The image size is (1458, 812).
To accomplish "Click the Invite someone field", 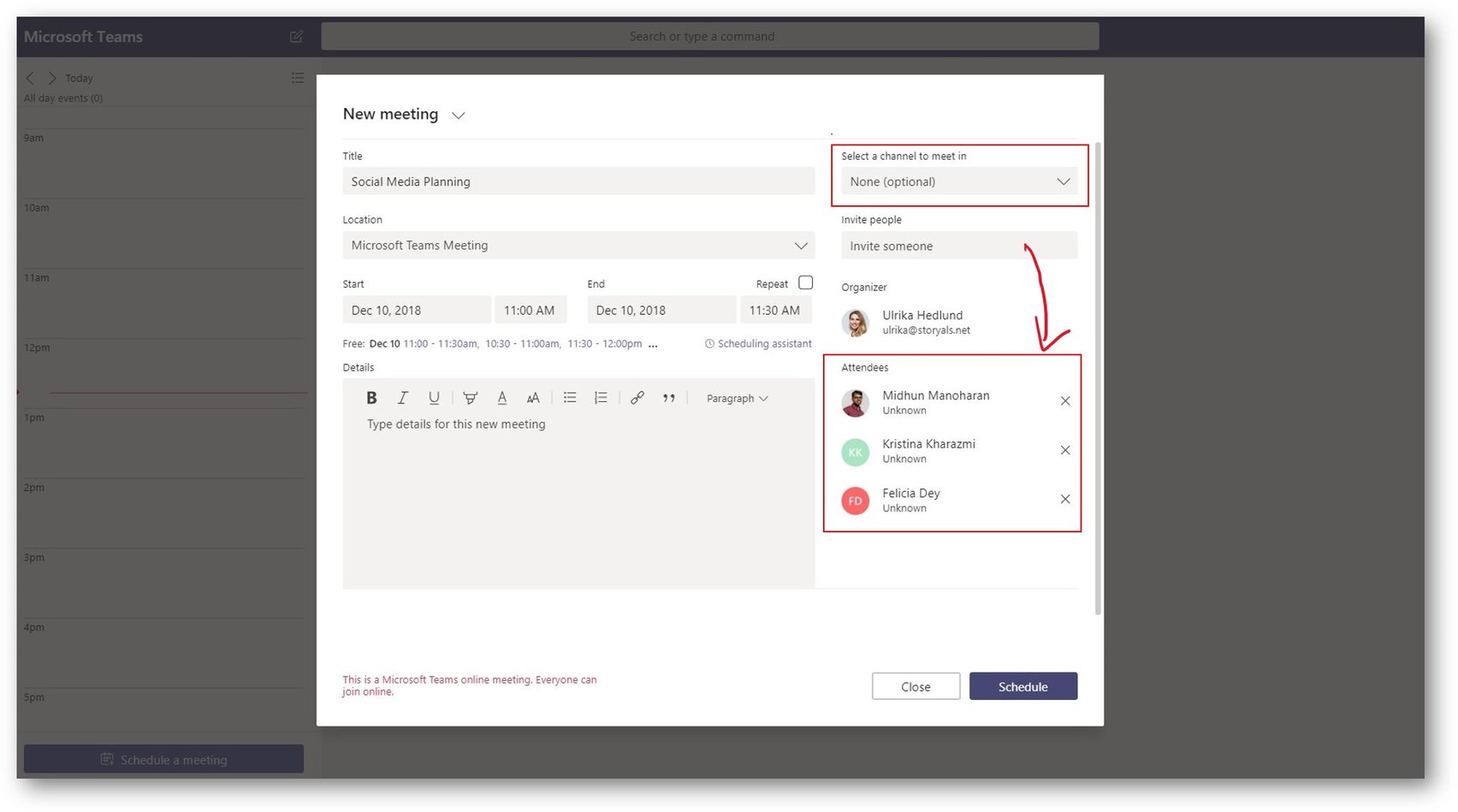I will pos(959,246).
